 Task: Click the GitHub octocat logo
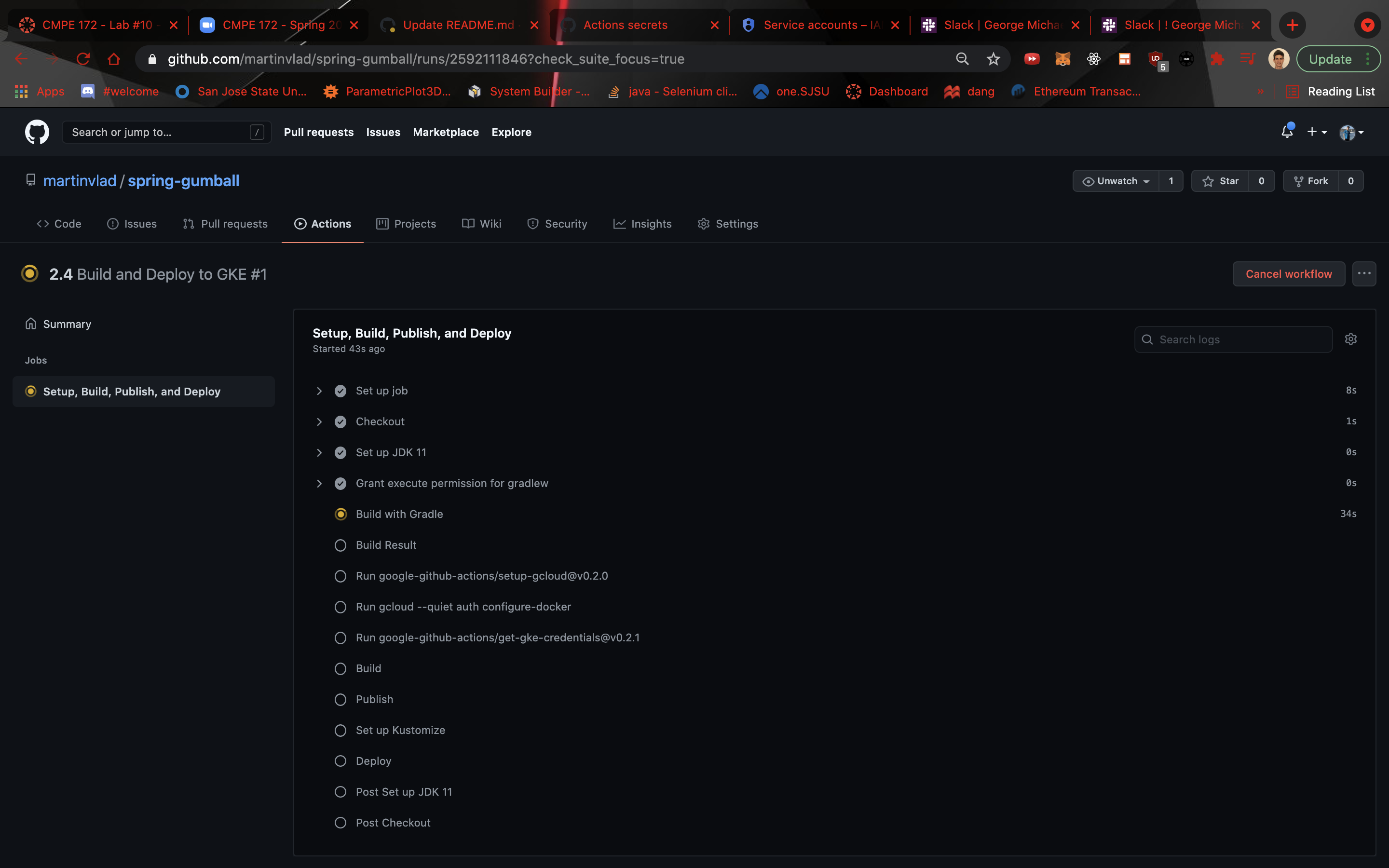pos(37,132)
